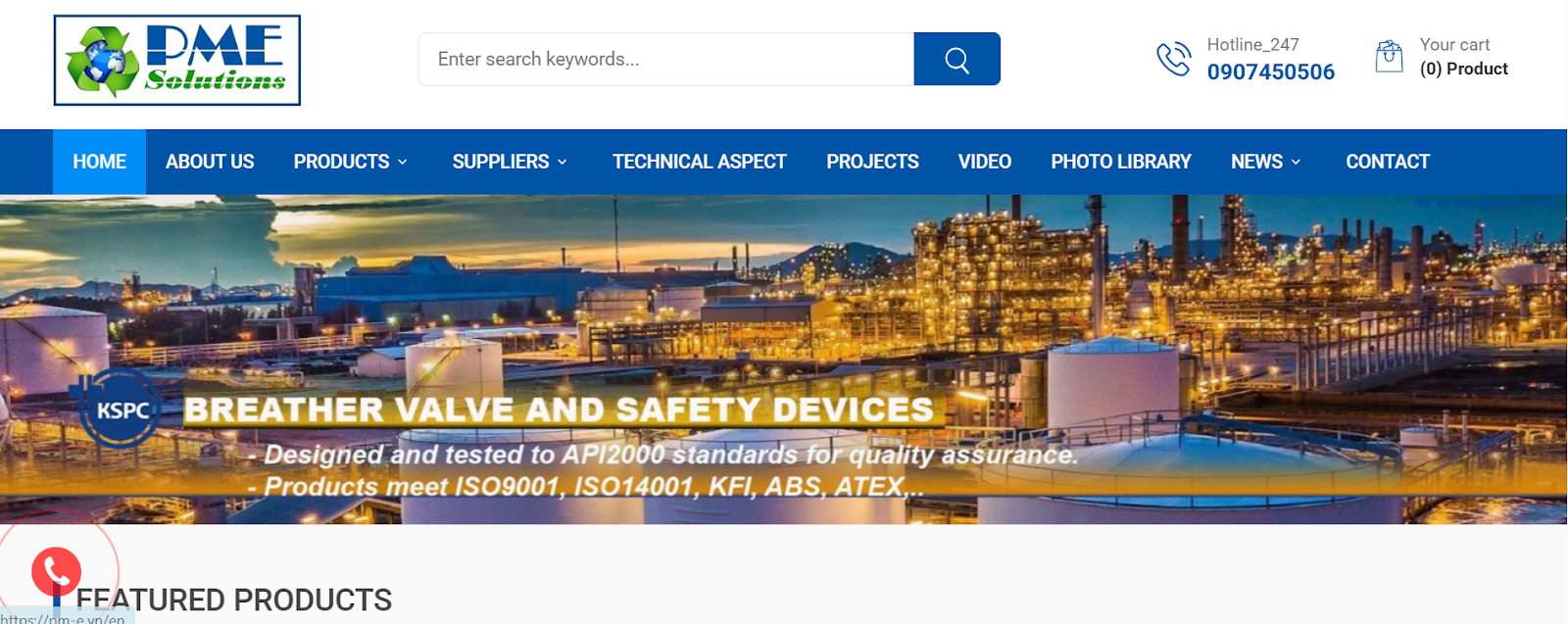1568x624 pixels.
Task: Go to the HOME menu item
Action: coord(99,162)
